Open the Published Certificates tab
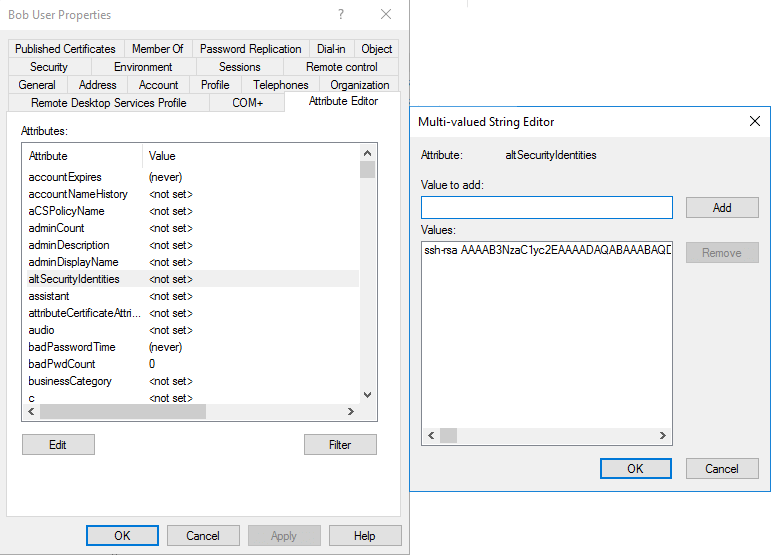 click(x=65, y=49)
